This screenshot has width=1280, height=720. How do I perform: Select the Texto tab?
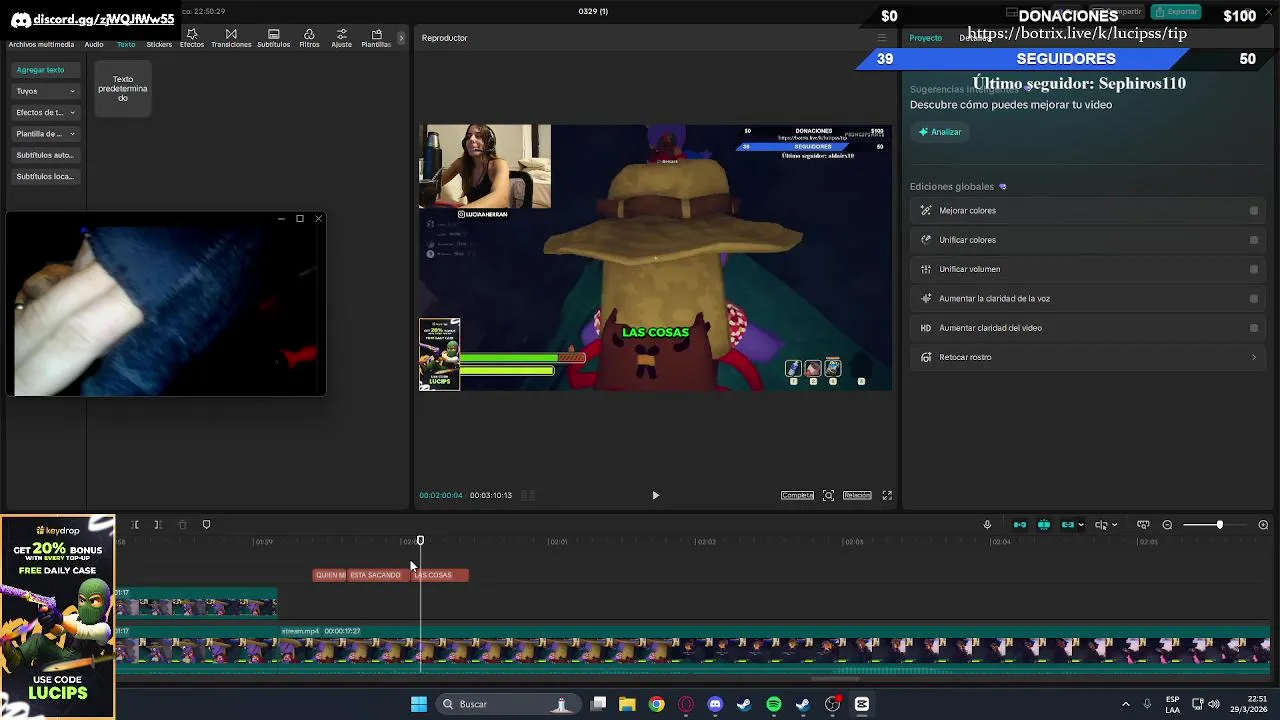[x=126, y=44]
